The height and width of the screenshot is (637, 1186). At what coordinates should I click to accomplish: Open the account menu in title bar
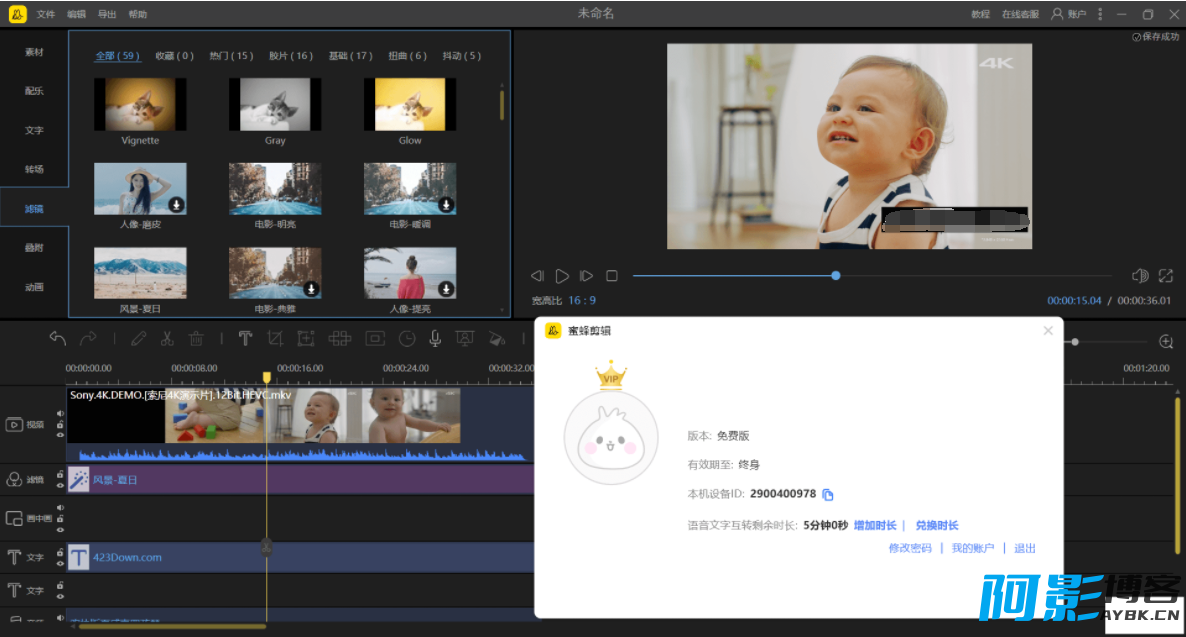[1068, 14]
